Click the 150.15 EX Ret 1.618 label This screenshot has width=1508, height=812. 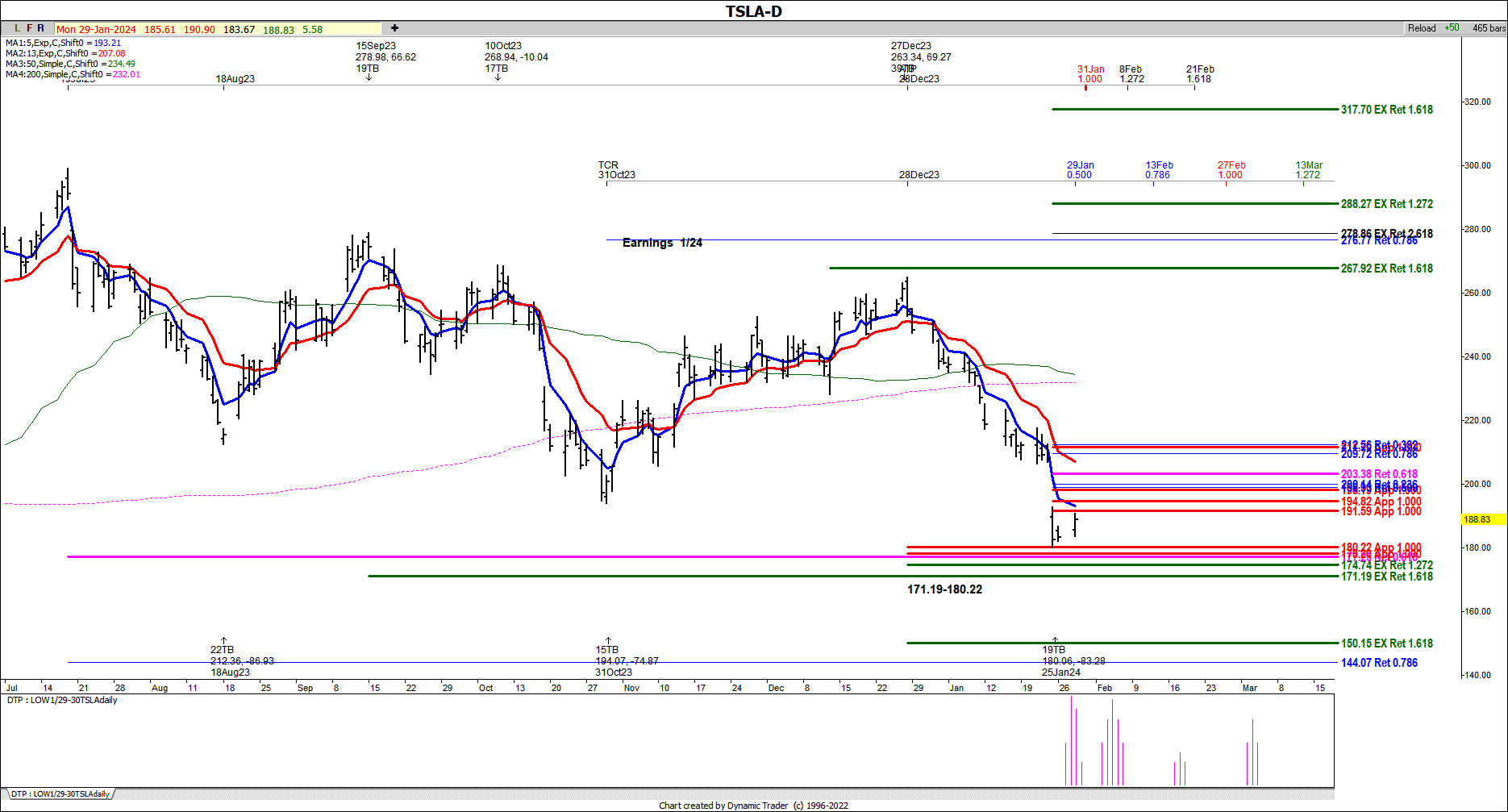pyautogui.click(x=1387, y=643)
